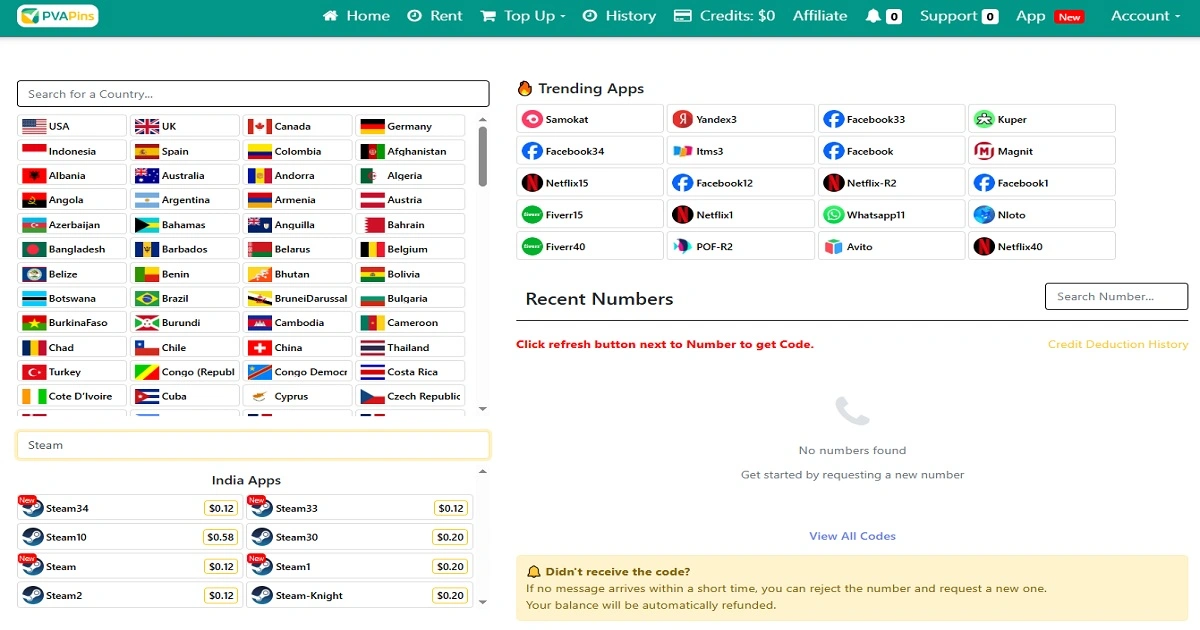This screenshot has height=630, width=1200.
Task: Select the Fiverr15 app tile
Action: [590, 215]
